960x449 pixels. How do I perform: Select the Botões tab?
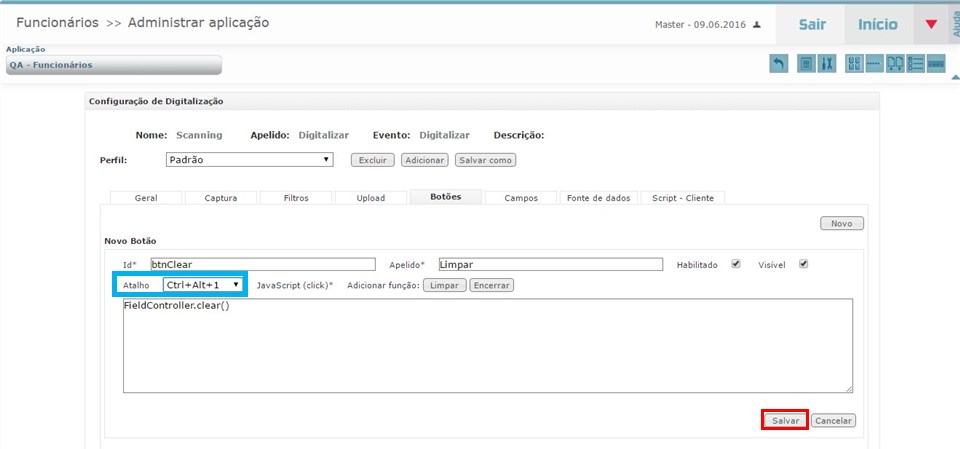coord(446,197)
